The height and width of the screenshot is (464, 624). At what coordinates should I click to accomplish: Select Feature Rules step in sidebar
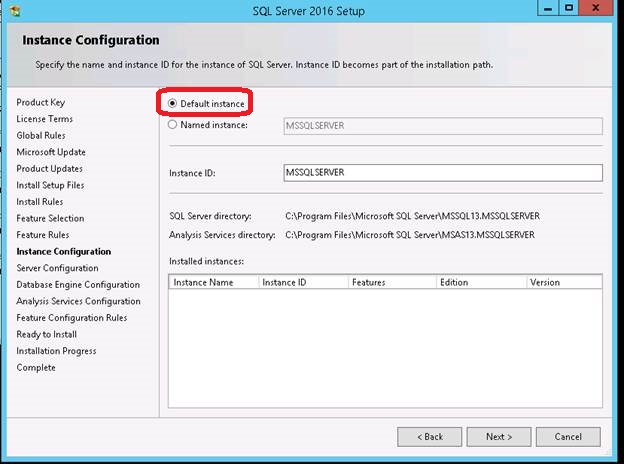coord(43,235)
